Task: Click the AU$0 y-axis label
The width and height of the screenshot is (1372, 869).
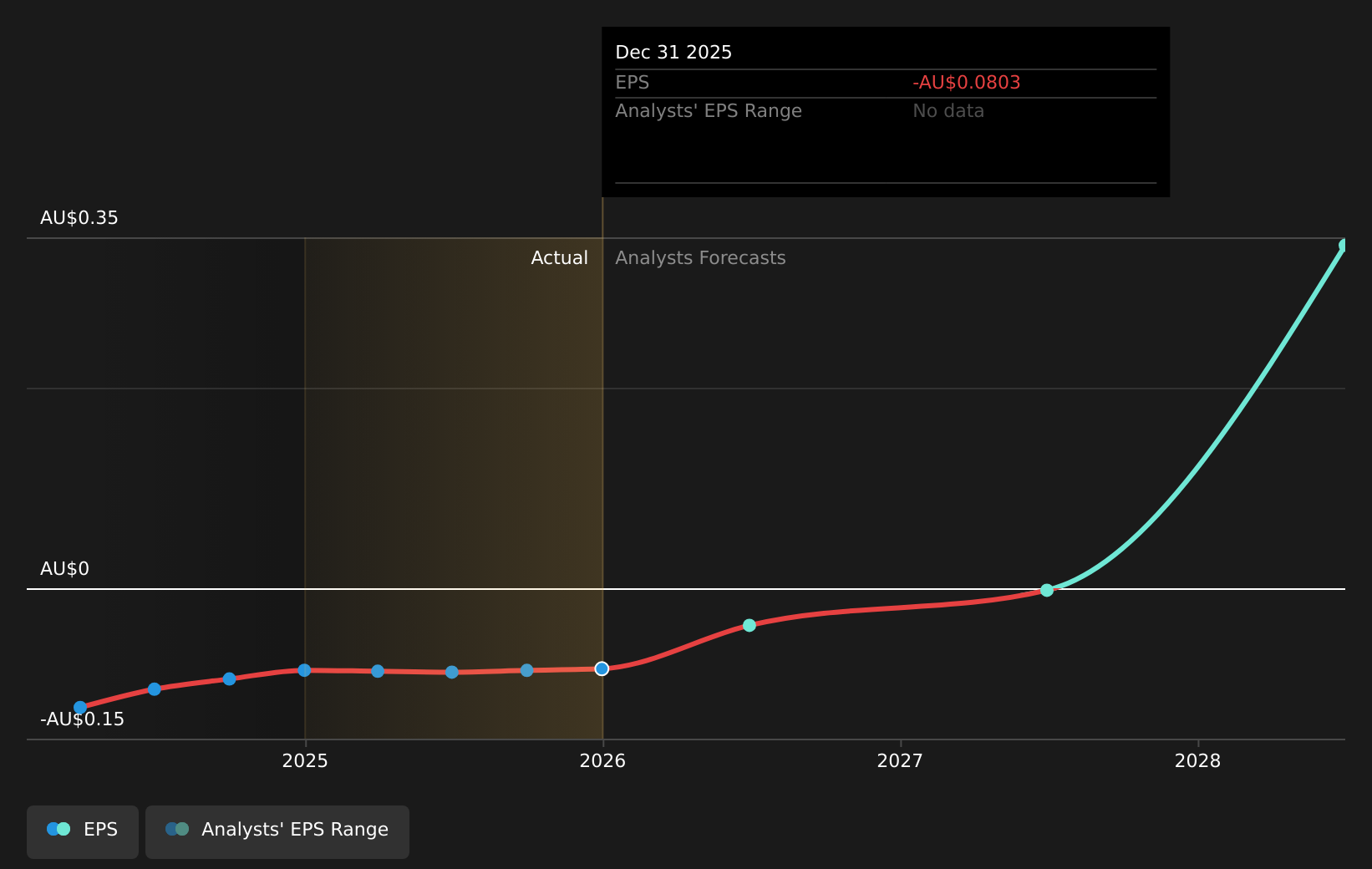Action: tap(64, 569)
